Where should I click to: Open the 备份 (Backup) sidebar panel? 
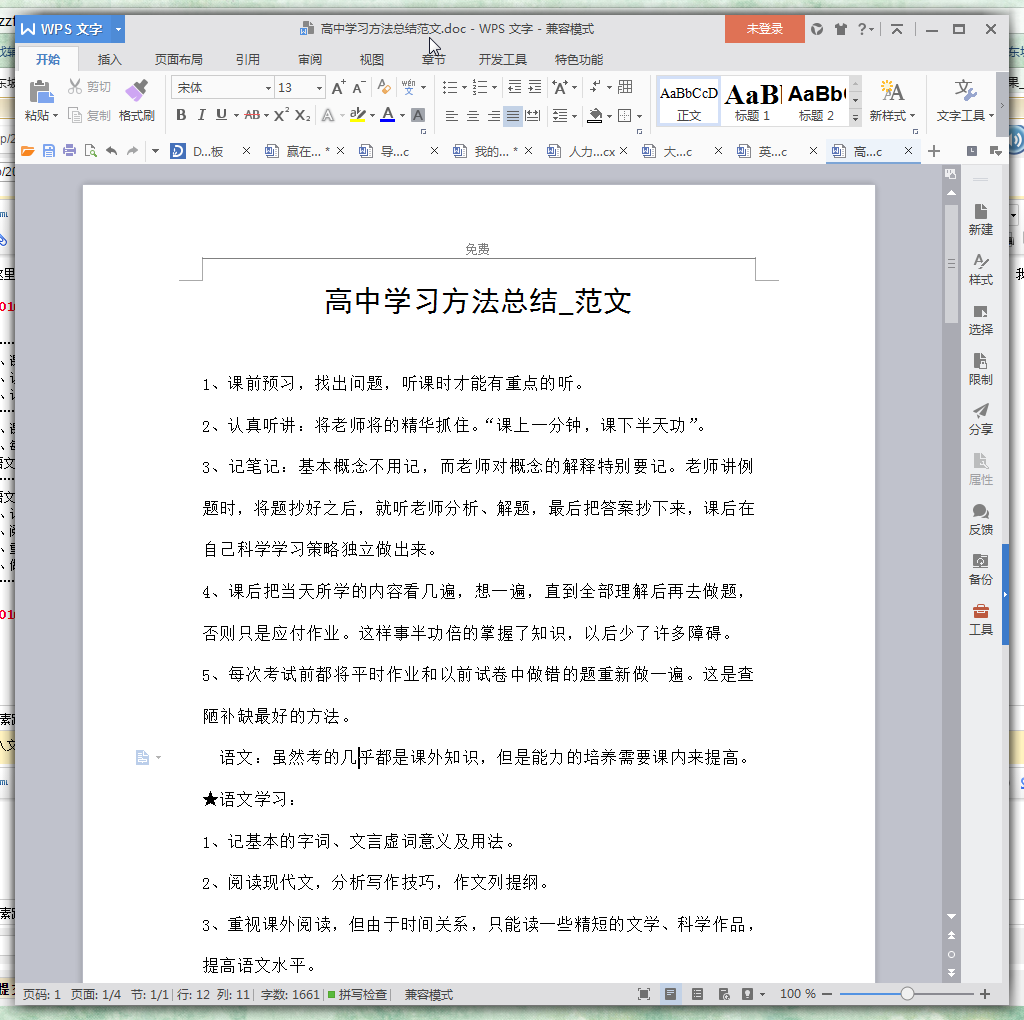tap(981, 568)
